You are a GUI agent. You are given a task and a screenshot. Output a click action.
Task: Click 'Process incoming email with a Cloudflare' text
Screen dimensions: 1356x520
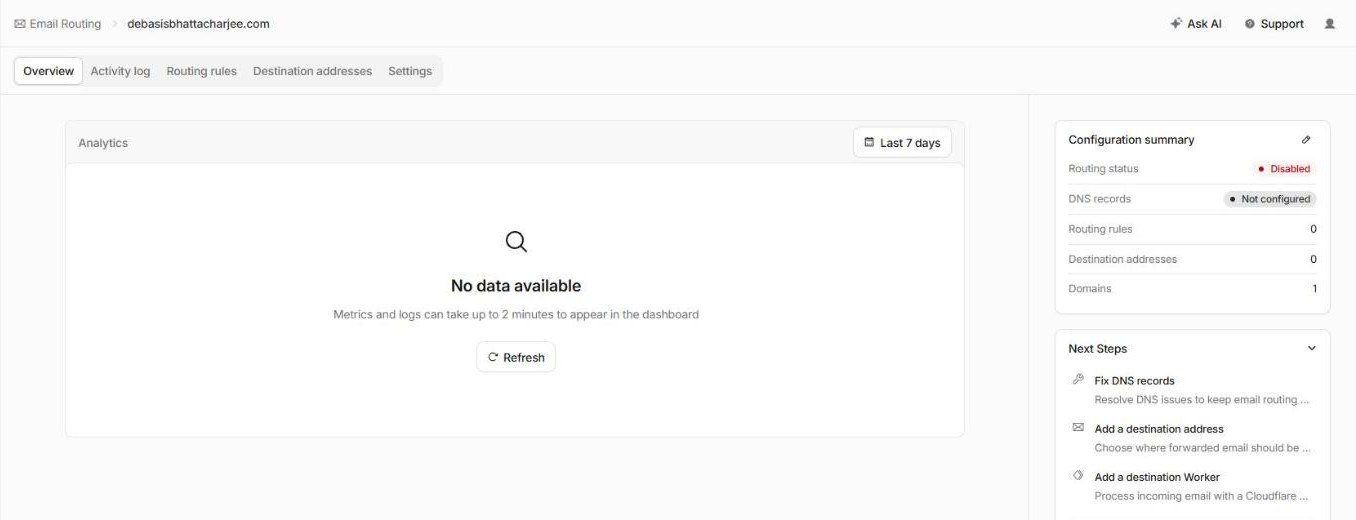tap(1202, 496)
